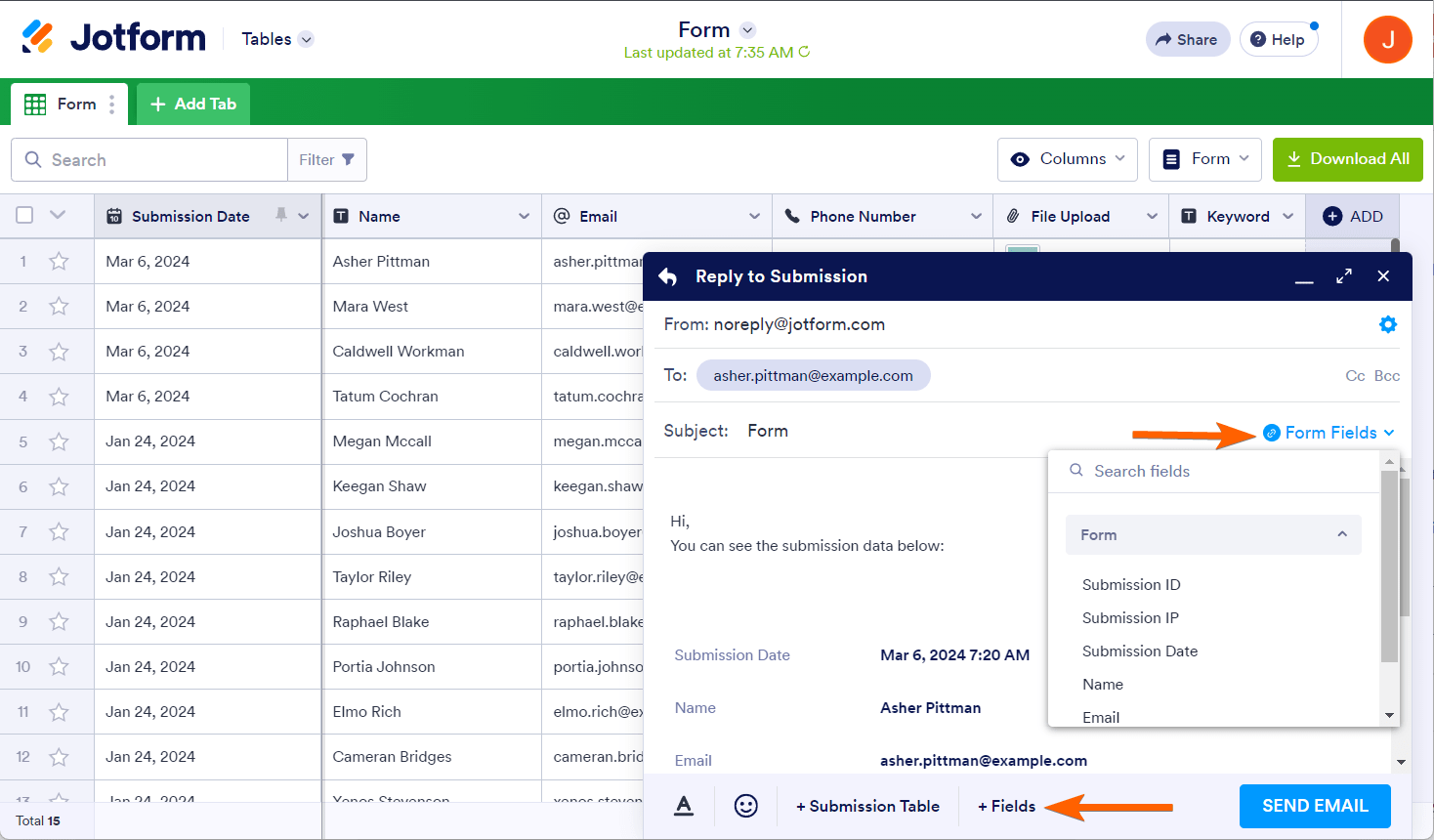This screenshot has height=840, width=1434.
Task: Click ADD column button
Action: coord(1353,216)
